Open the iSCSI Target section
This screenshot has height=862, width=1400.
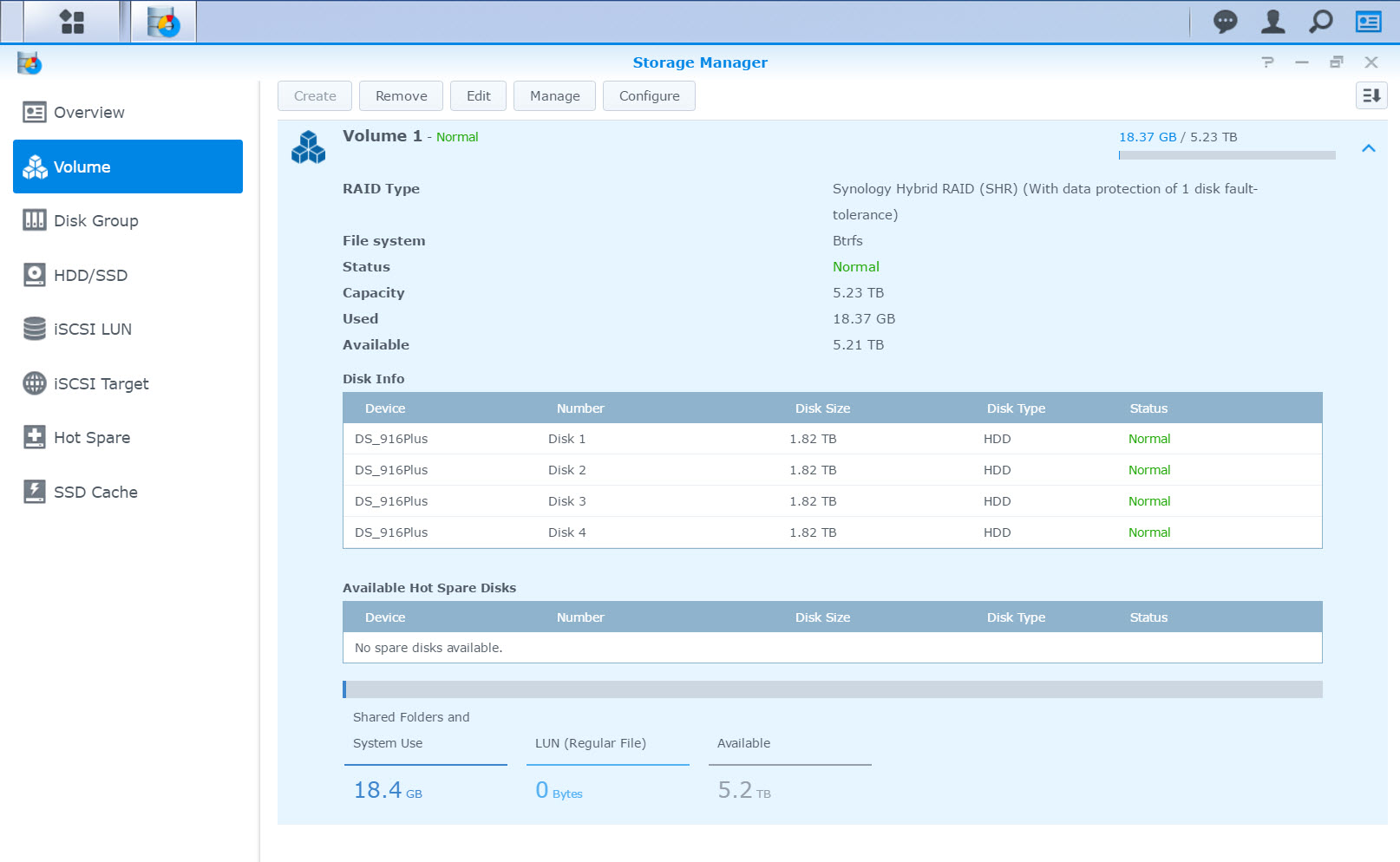point(128,383)
